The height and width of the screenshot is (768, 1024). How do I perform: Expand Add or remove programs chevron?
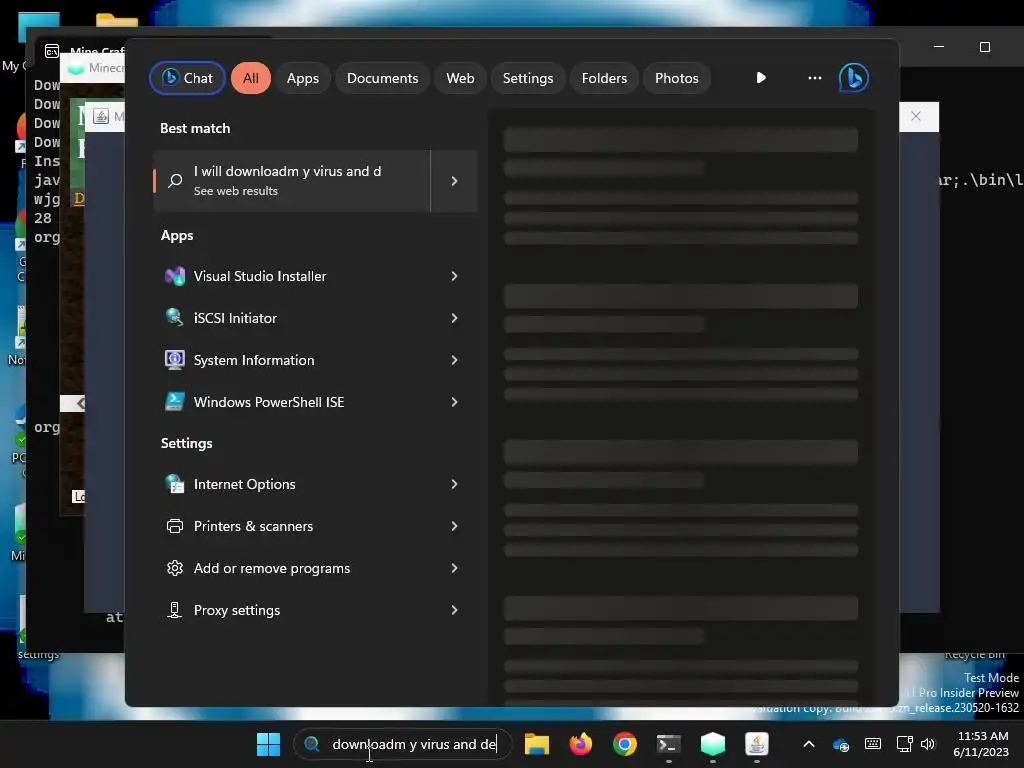coord(455,568)
